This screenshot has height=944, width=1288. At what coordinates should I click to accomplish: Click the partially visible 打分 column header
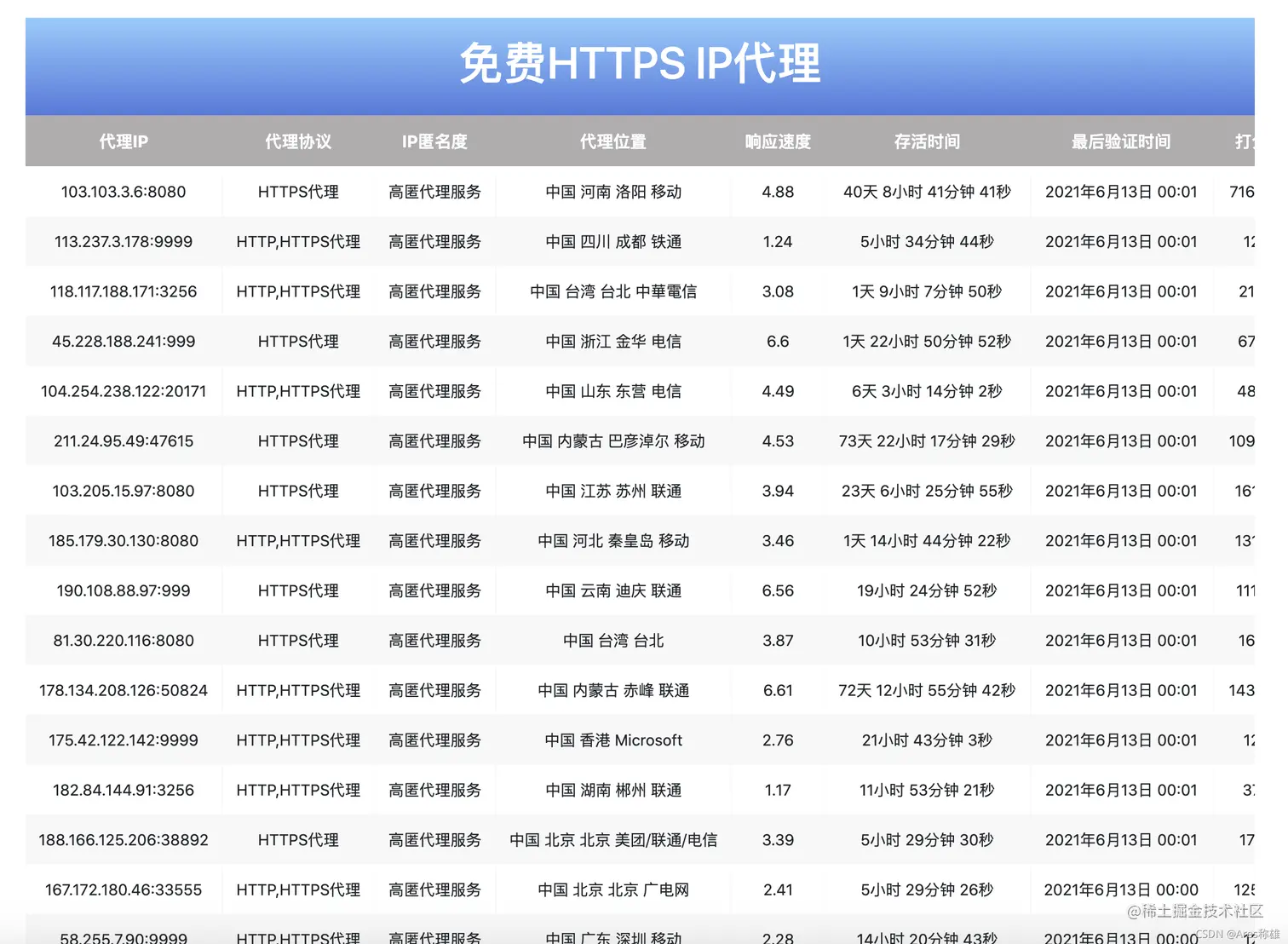[x=1245, y=141]
